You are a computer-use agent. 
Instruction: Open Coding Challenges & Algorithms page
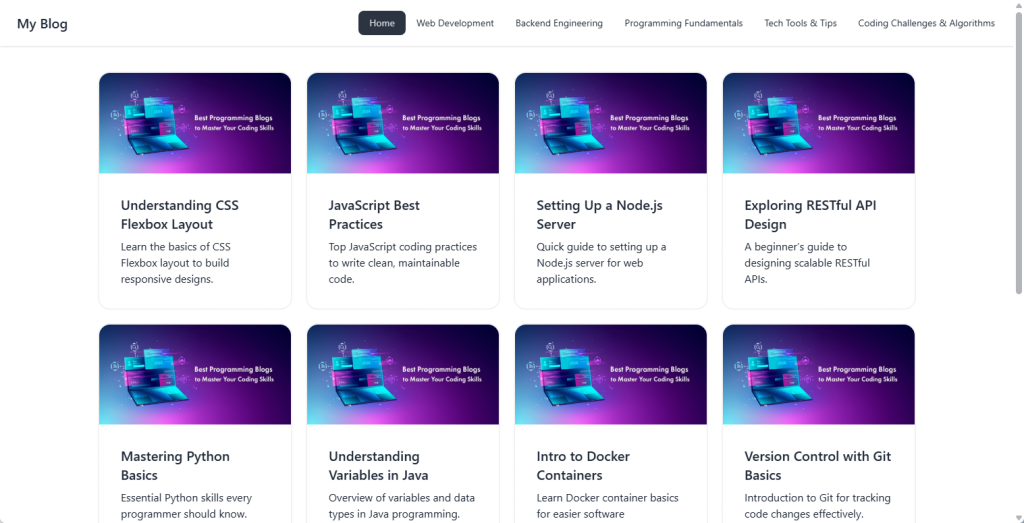[x=926, y=23]
